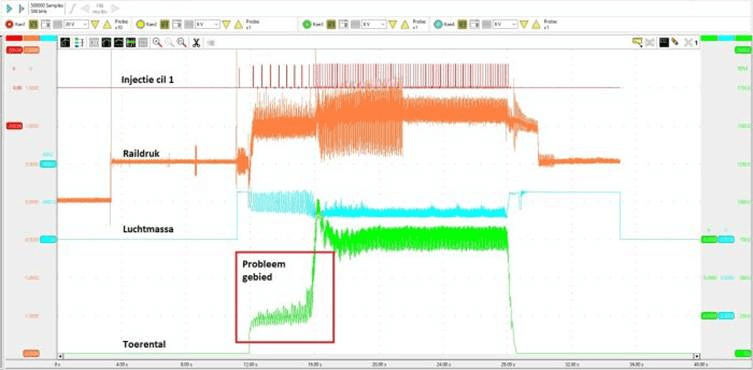This screenshot has height=370, width=753.
Task: Click channel 1 coupling icon
Action: (33, 24)
